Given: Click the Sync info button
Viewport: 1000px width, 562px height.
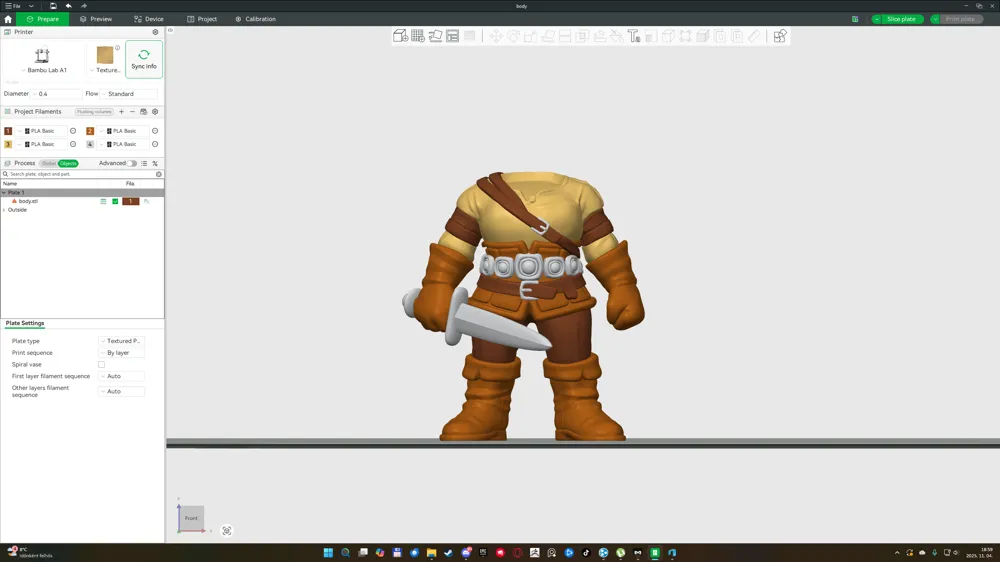Looking at the screenshot, I should point(144,59).
